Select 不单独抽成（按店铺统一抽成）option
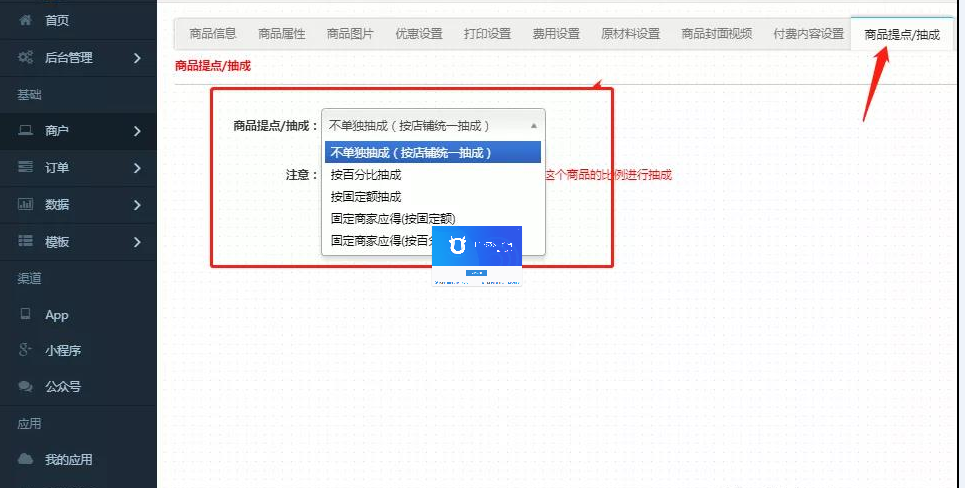Screen dimensions: 965x488 (x=433, y=153)
